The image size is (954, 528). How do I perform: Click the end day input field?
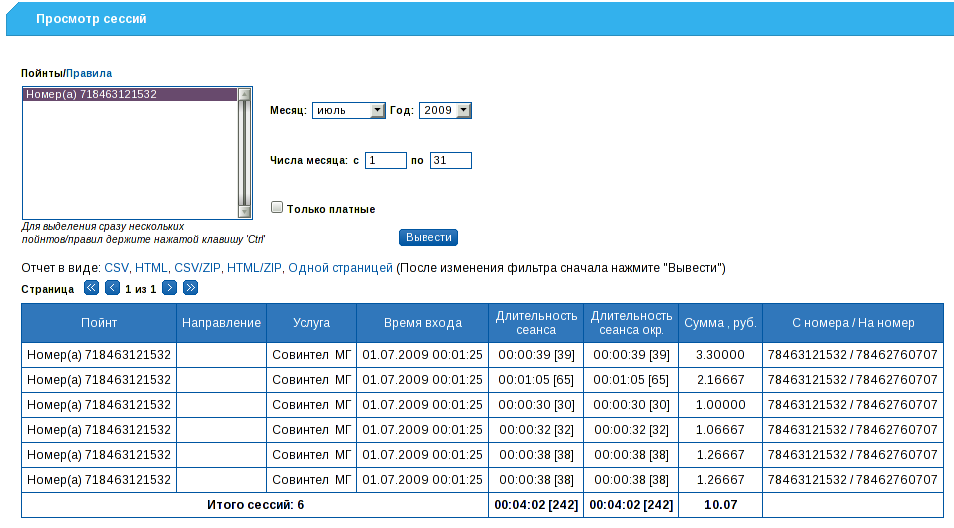(450, 160)
